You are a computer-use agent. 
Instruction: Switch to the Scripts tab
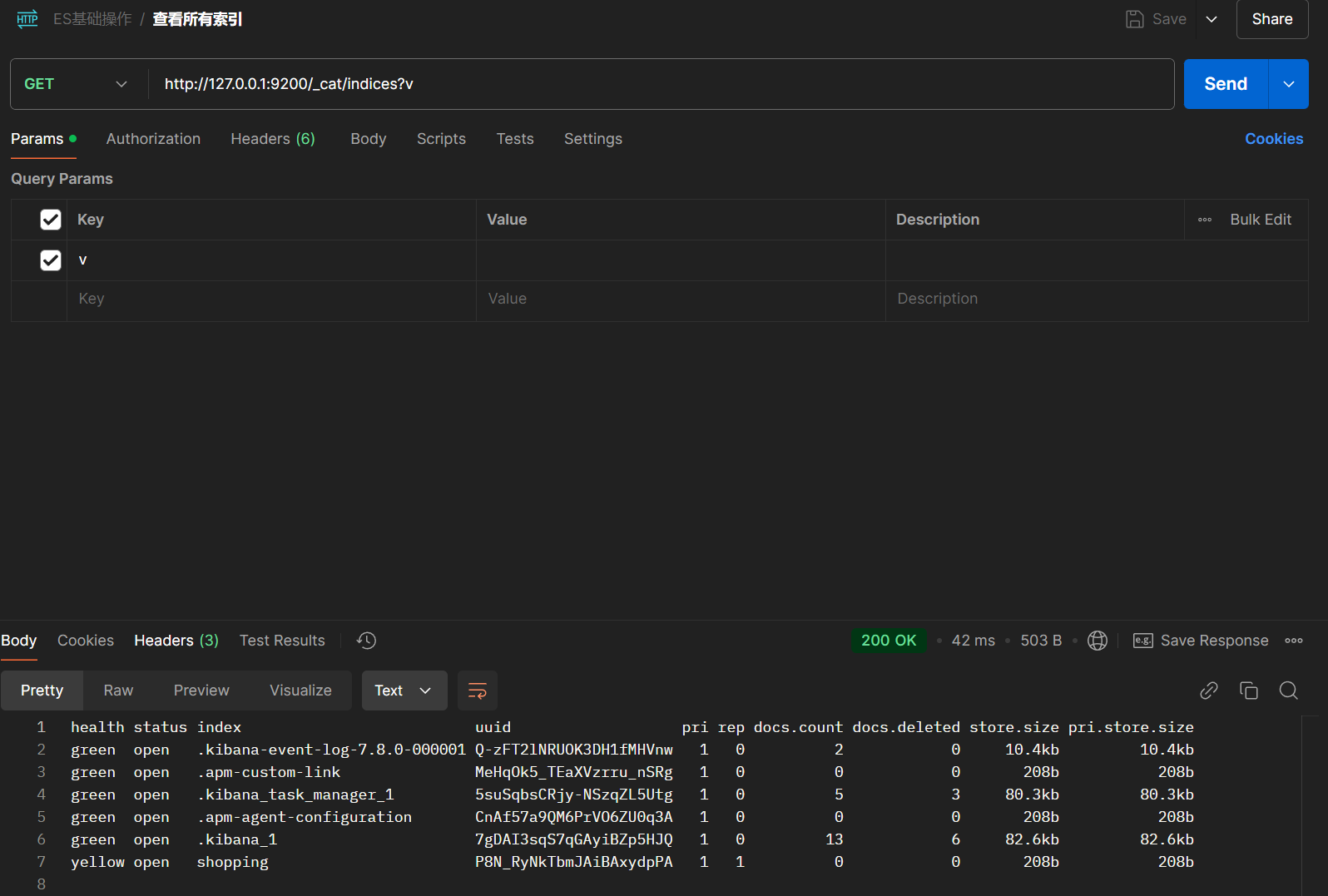[x=441, y=139]
